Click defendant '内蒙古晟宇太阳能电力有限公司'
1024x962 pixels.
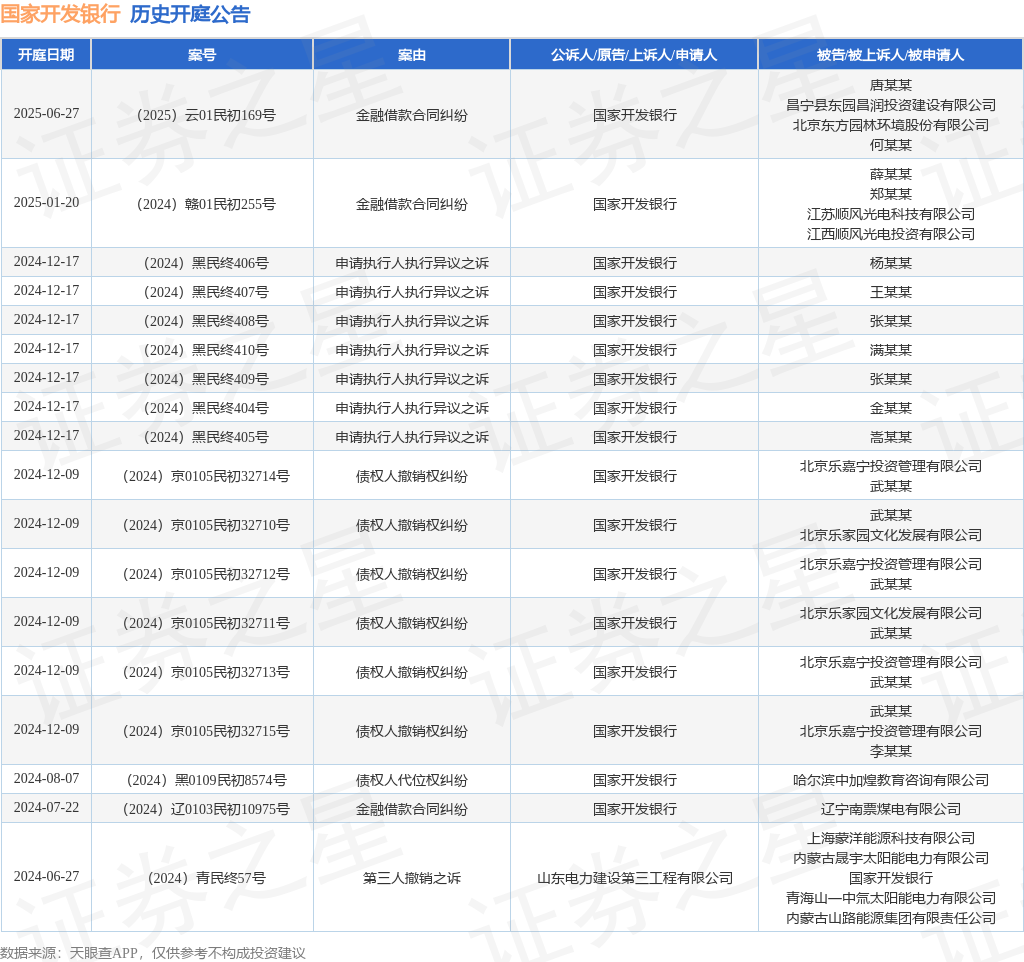(891, 858)
